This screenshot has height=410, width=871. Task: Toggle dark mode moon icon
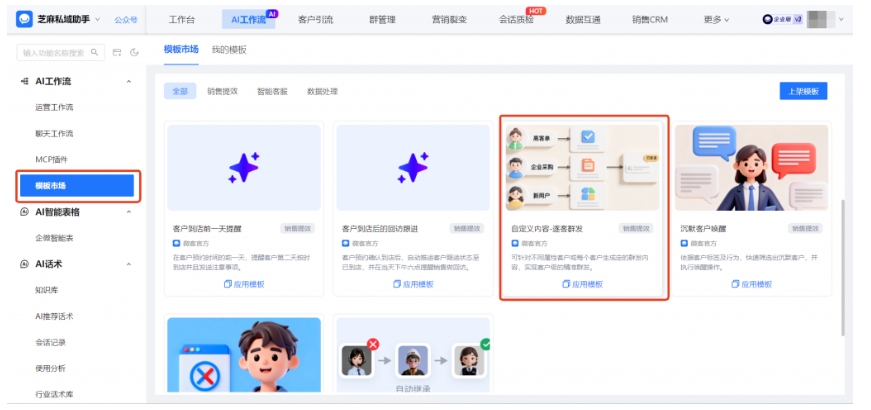click(x=134, y=53)
